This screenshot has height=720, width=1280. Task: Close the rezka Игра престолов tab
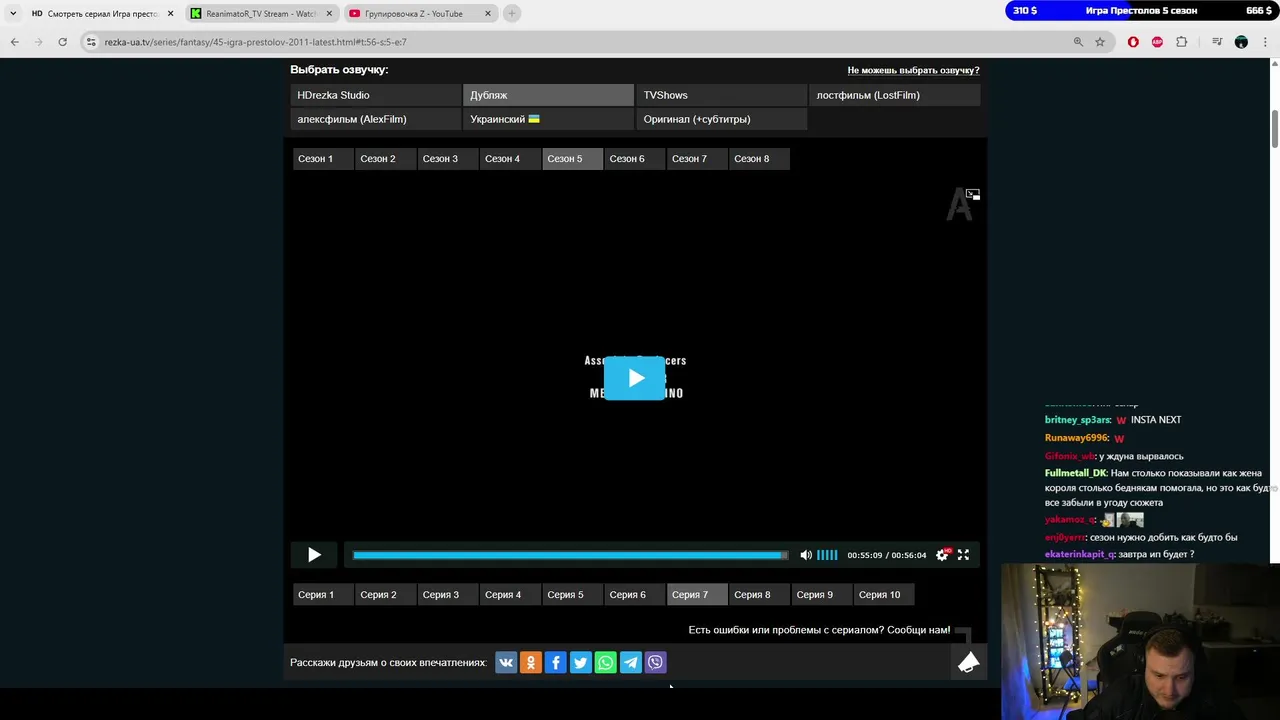(x=170, y=14)
